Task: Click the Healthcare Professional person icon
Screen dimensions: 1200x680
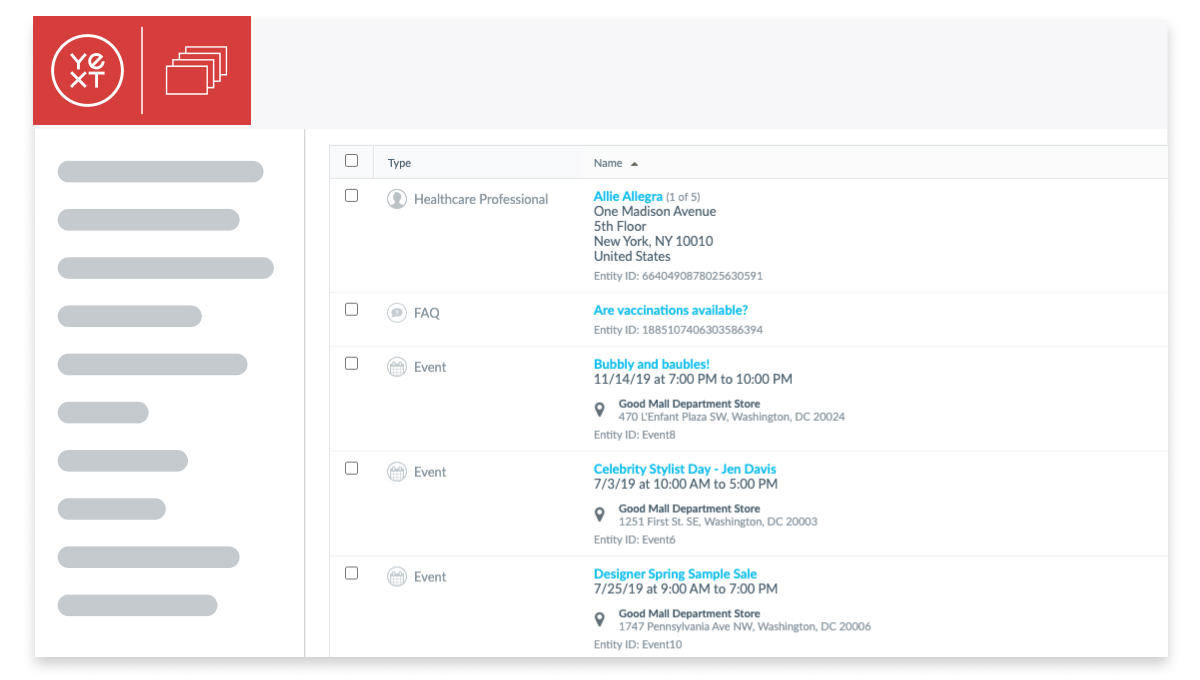Action: point(397,199)
